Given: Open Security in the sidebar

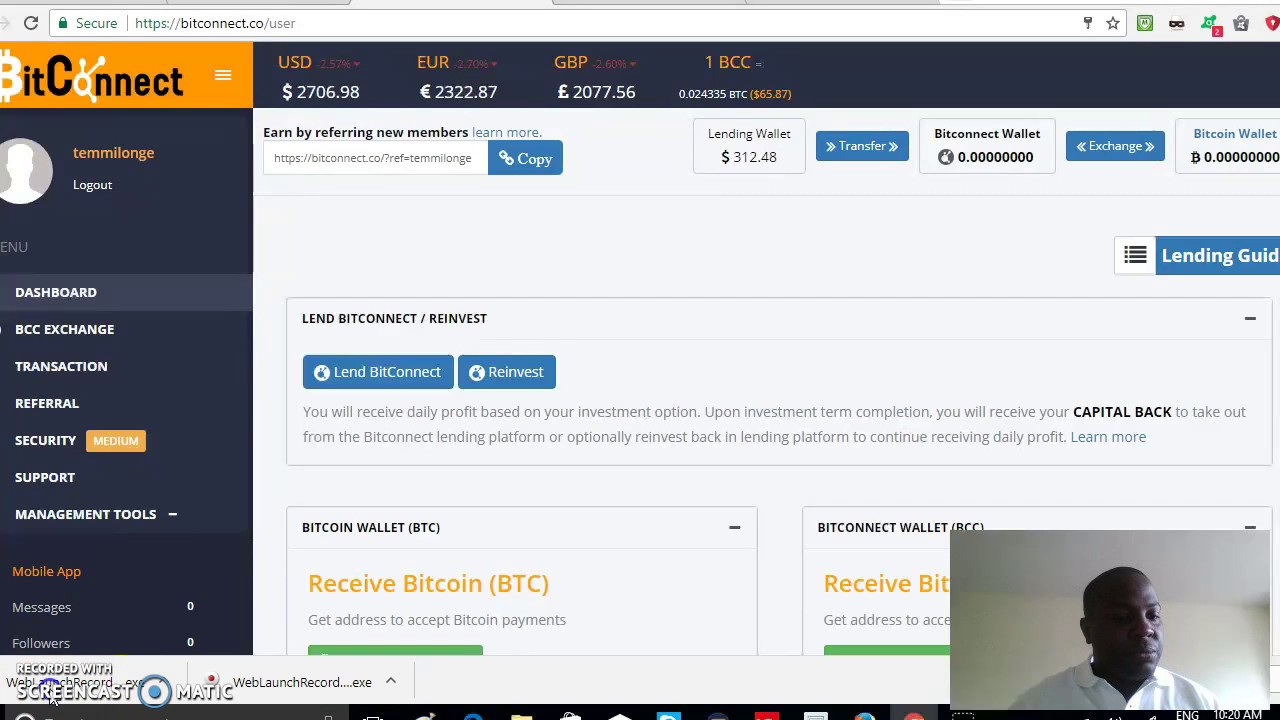Looking at the screenshot, I should coord(45,440).
